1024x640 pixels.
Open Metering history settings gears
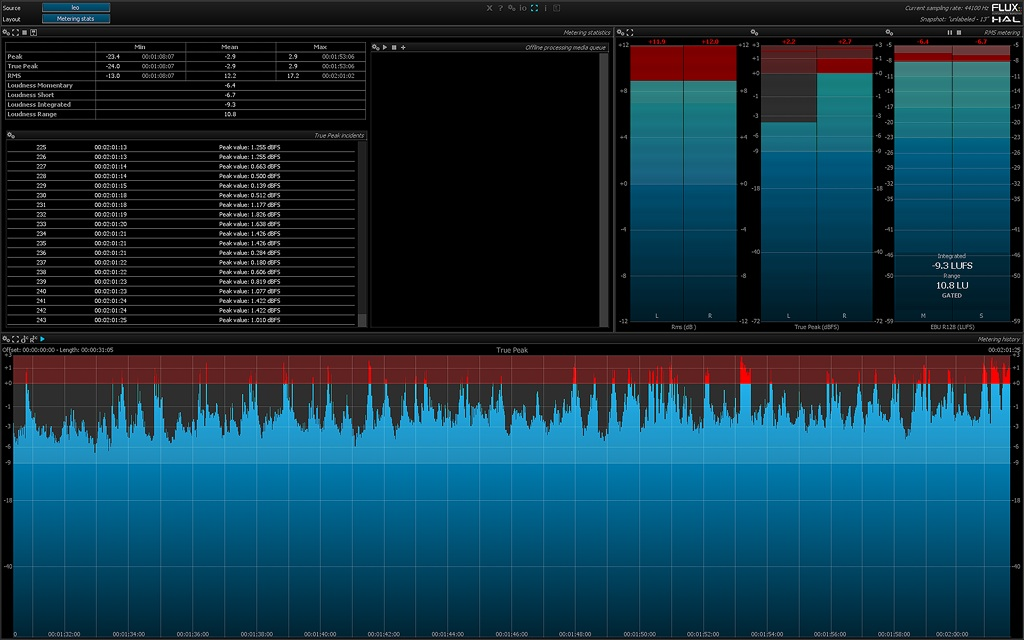pos(7,339)
